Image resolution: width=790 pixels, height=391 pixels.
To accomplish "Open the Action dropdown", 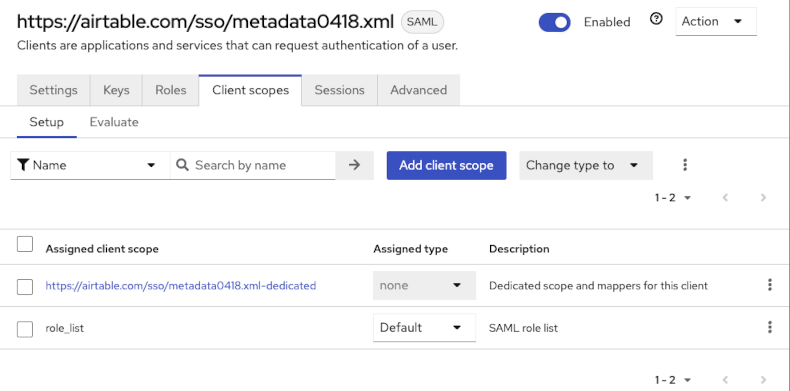I will pyautogui.click(x=716, y=22).
